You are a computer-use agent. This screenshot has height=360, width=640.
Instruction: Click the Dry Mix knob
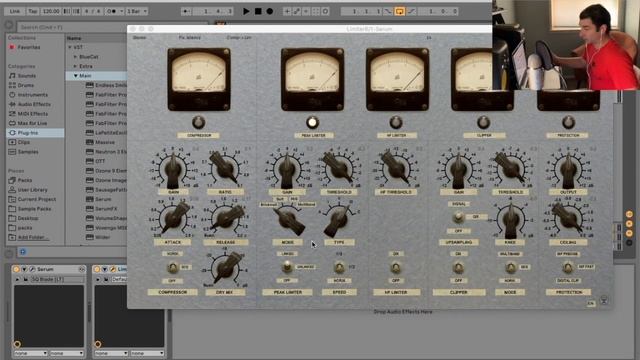[x=226, y=268]
